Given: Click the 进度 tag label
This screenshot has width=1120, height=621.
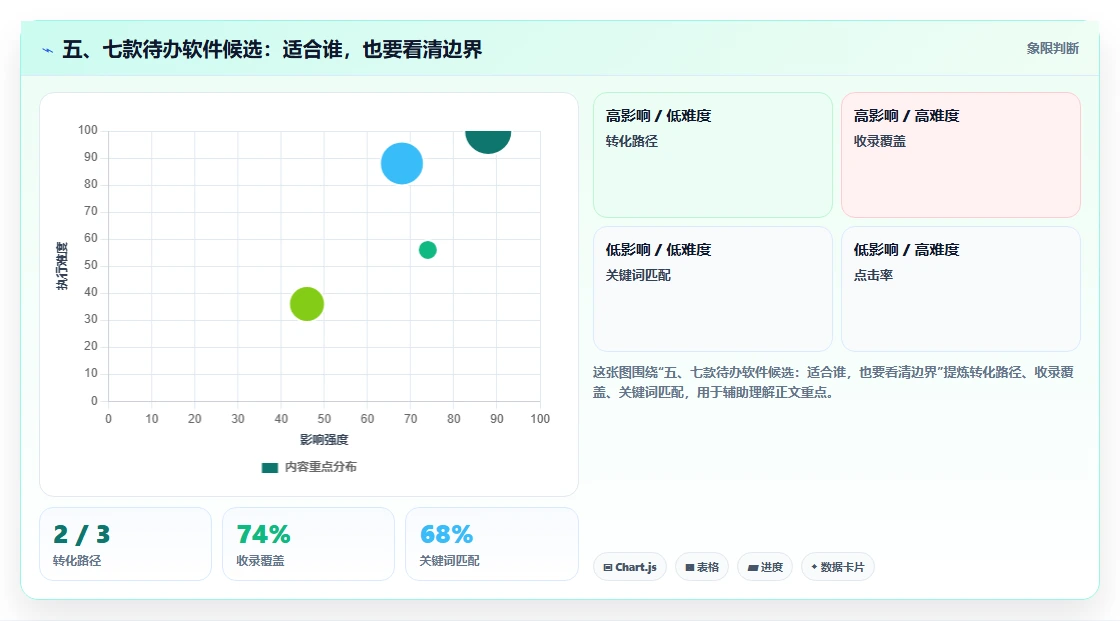Looking at the screenshot, I should click(x=771, y=567).
